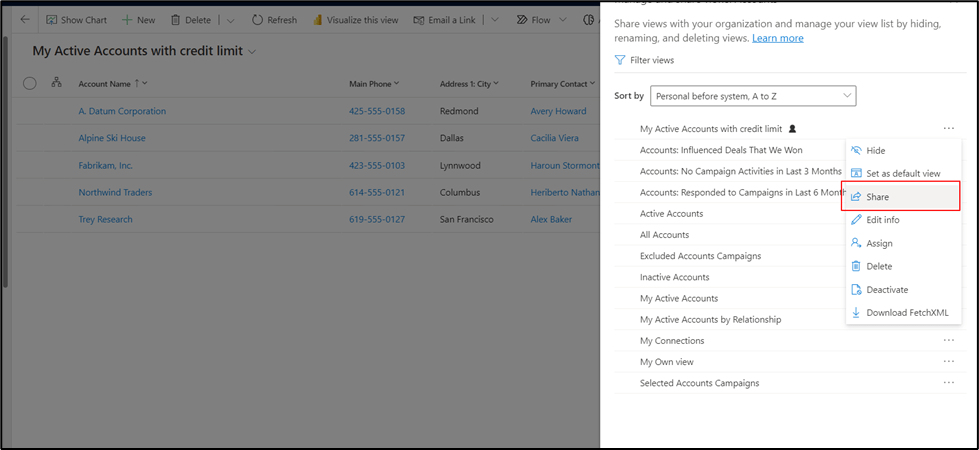979x450 pixels.
Task: Click the Filter views funnel icon
Action: coord(621,61)
